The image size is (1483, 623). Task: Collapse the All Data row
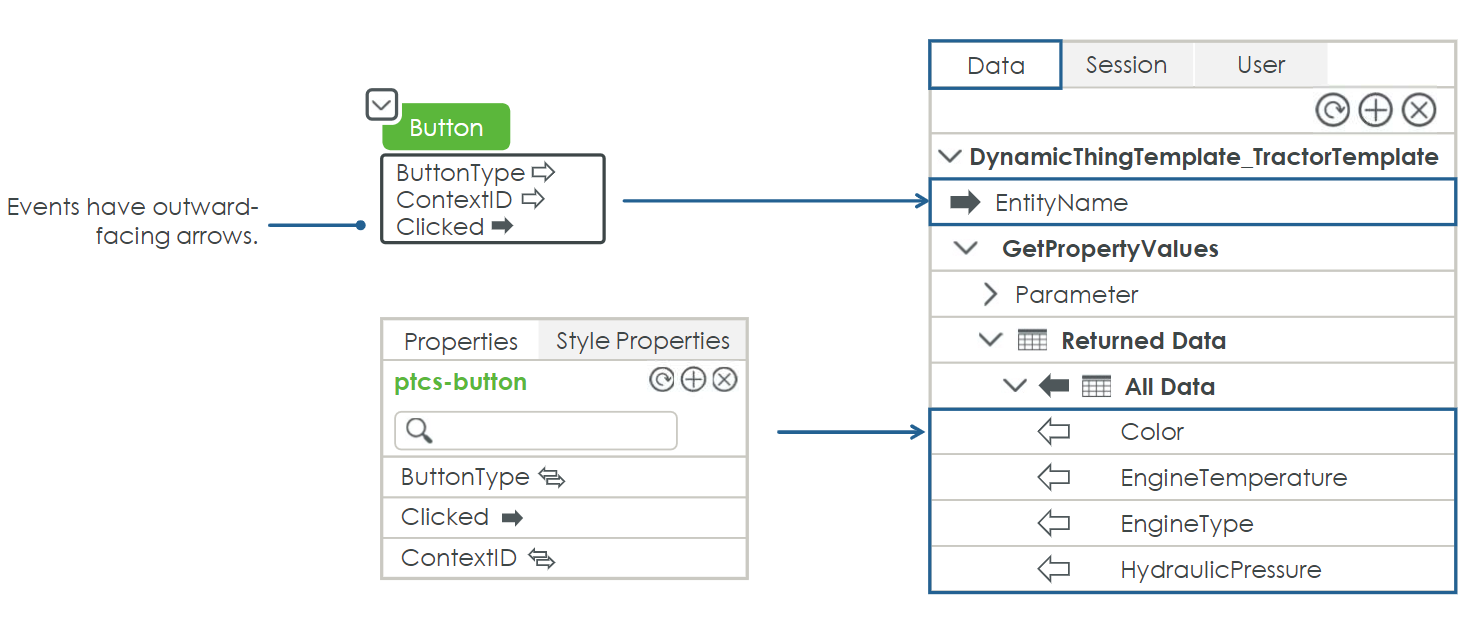[1014, 386]
